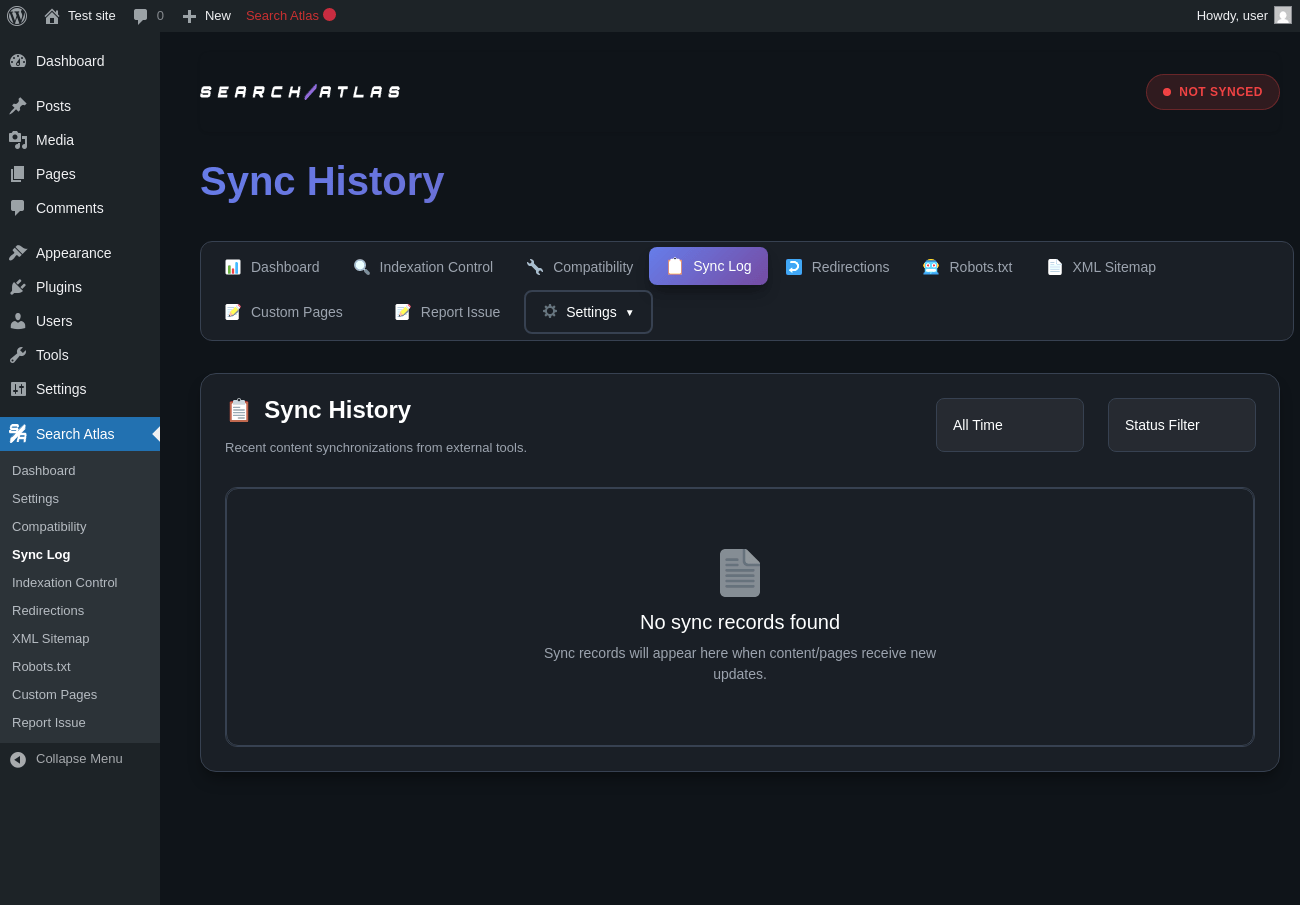Click the Appearance paintbrush icon
Screen dimensions: 1300x905
(18, 253)
